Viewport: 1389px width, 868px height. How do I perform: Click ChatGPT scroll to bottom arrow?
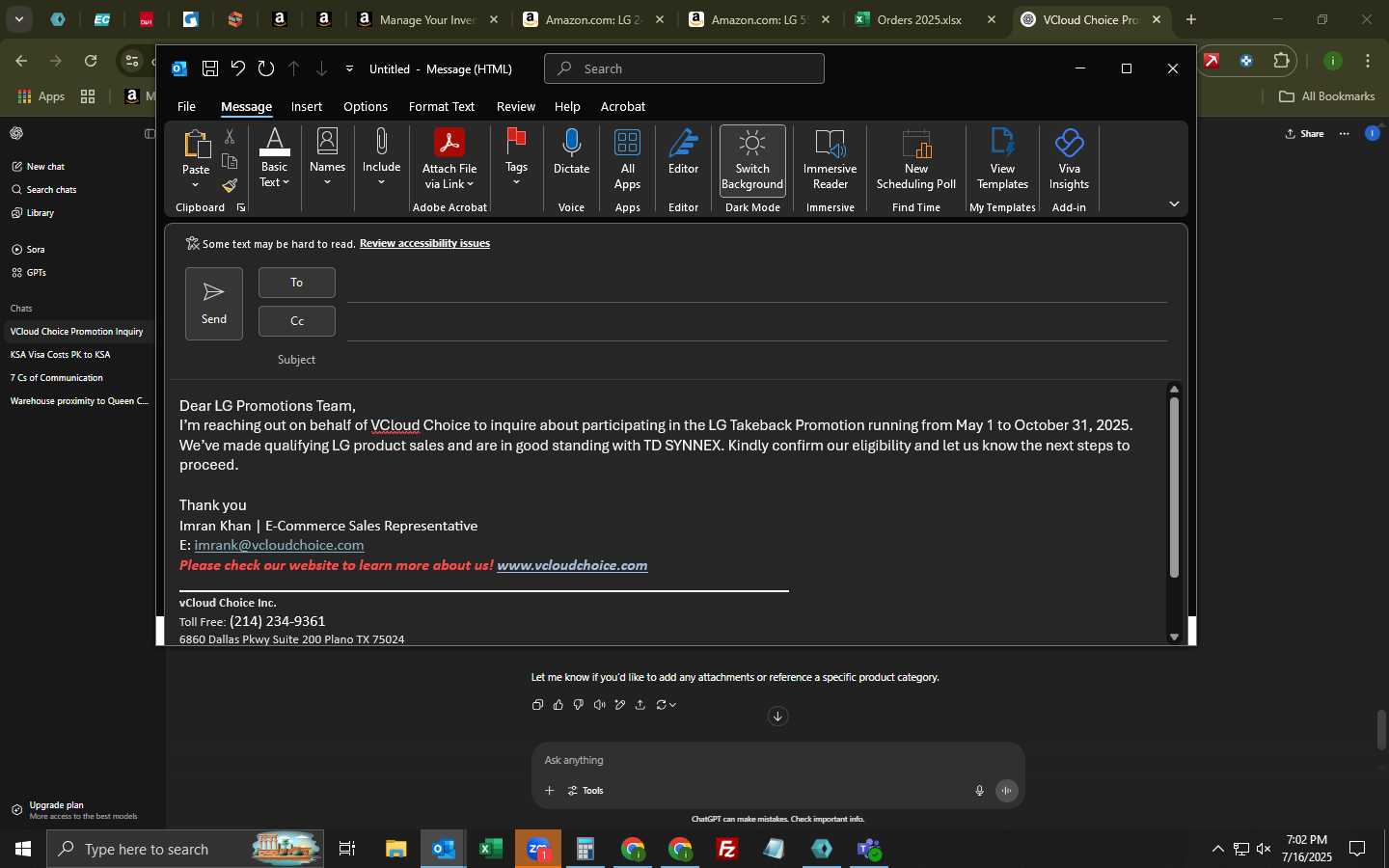[777, 716]
